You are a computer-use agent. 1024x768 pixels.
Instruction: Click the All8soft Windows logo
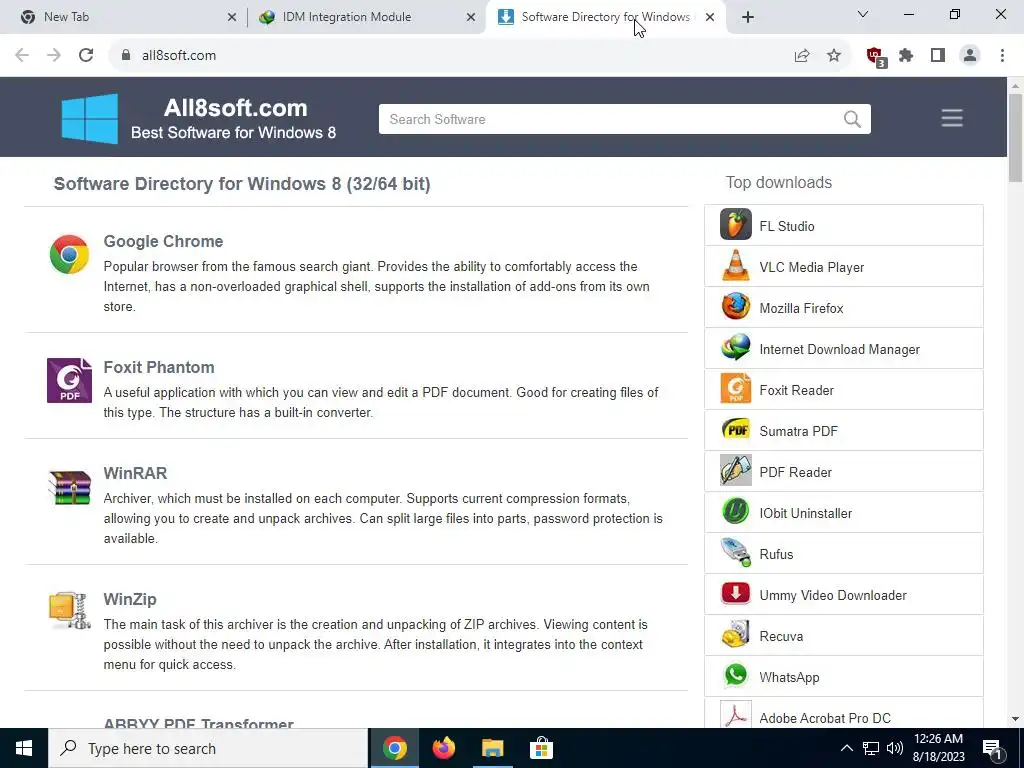point(89,118)
